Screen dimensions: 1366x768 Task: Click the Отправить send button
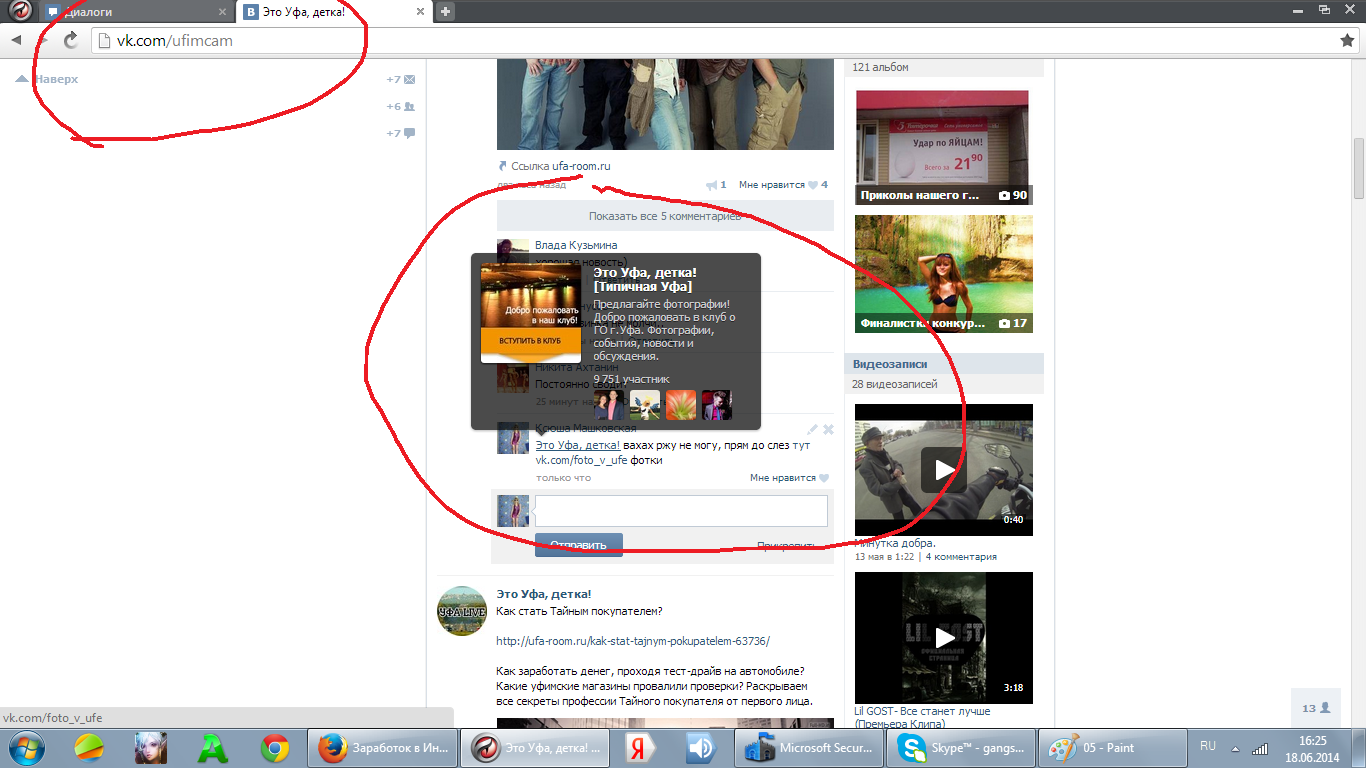pyautogui.click(x=579, y=545)
